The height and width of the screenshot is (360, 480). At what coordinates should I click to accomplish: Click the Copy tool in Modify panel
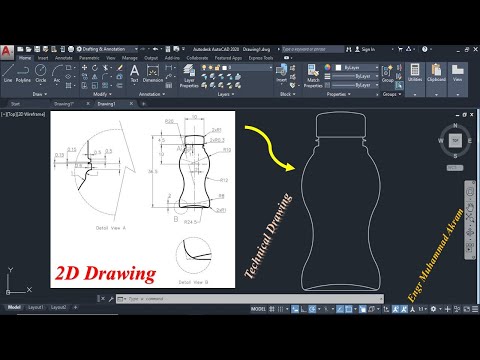84,77
